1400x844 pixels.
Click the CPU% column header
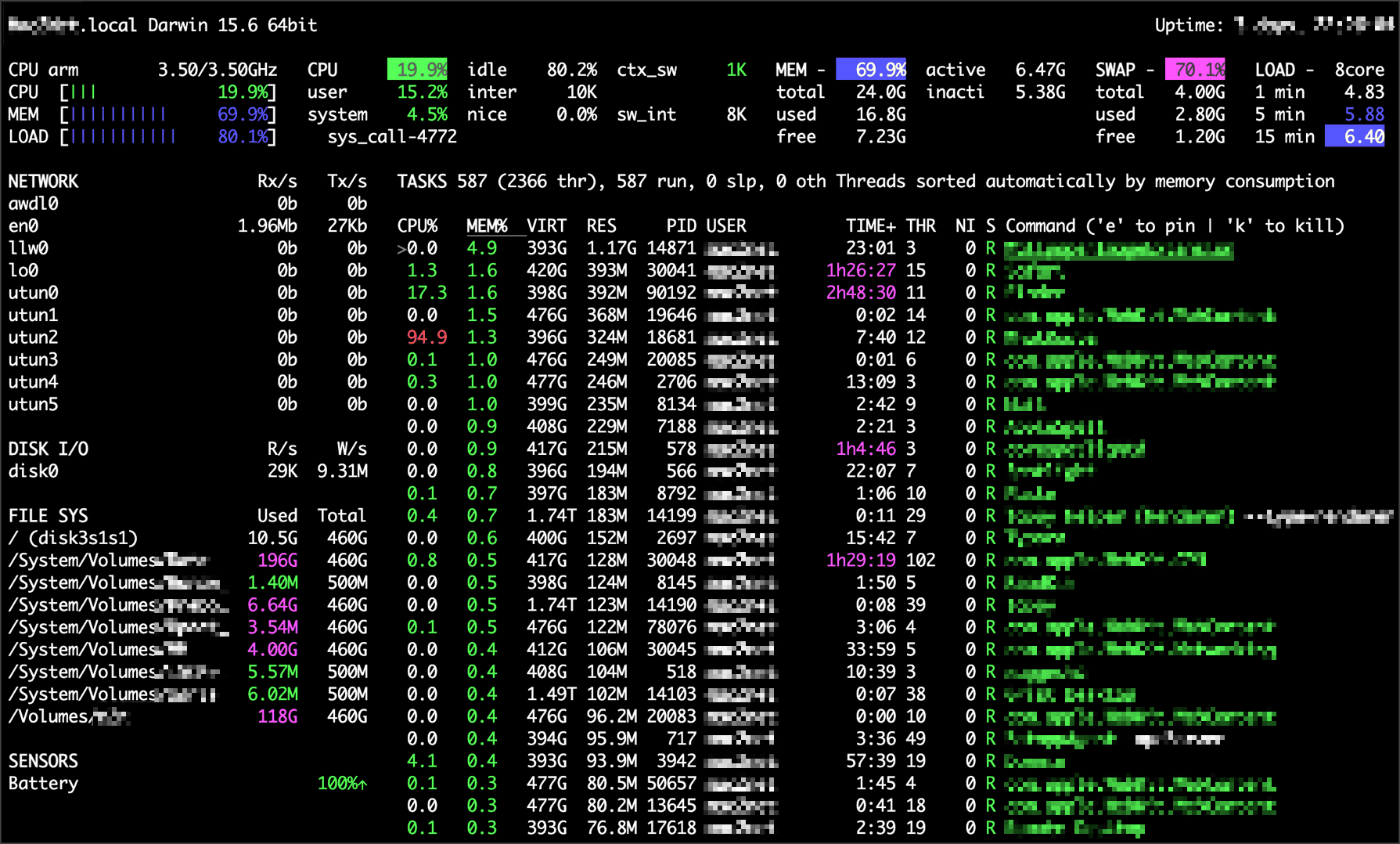coord(417,226)
